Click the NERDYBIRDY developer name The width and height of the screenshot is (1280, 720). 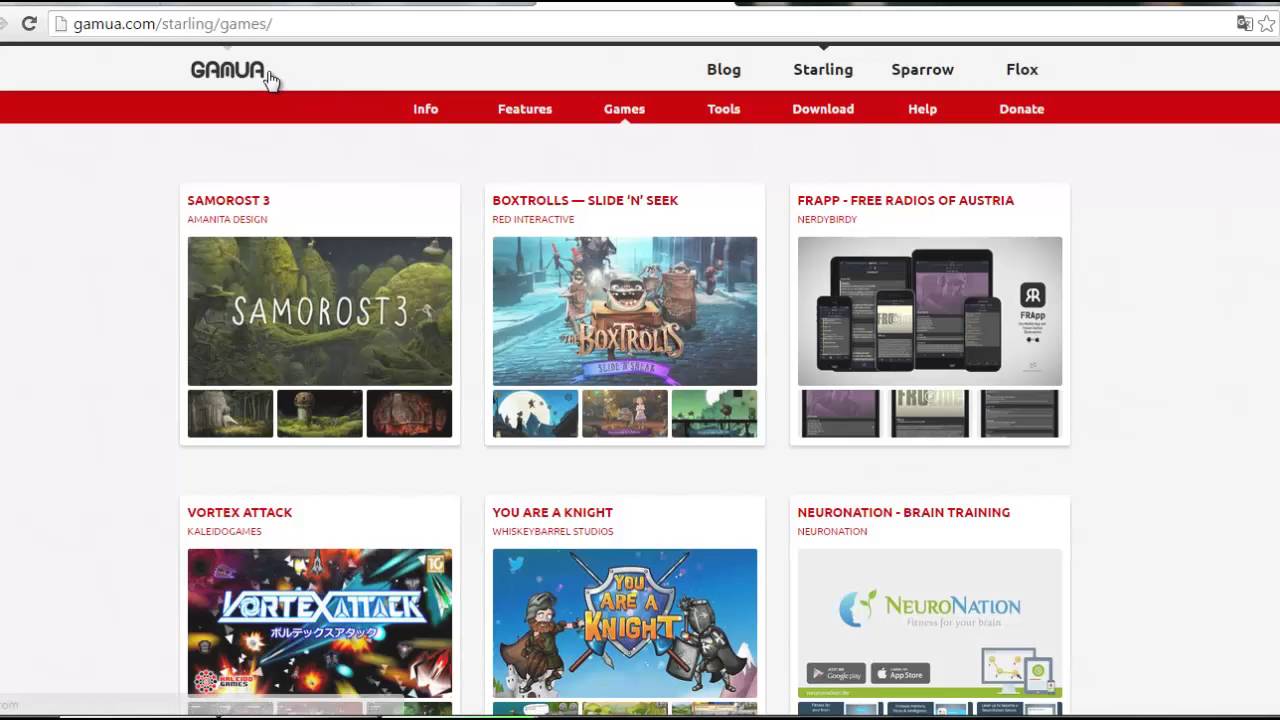[827, 219]
